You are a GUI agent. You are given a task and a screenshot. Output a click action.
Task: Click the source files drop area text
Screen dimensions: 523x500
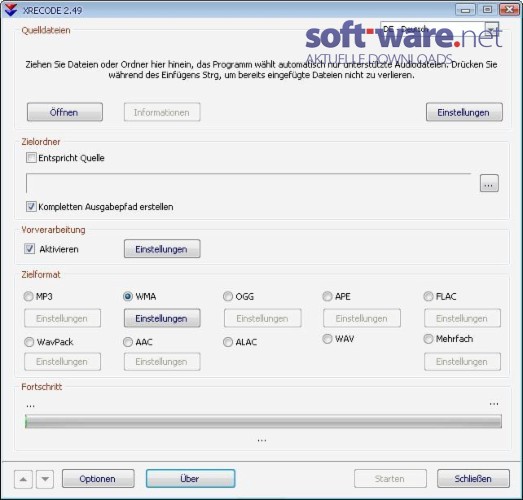tap(261, 70)
